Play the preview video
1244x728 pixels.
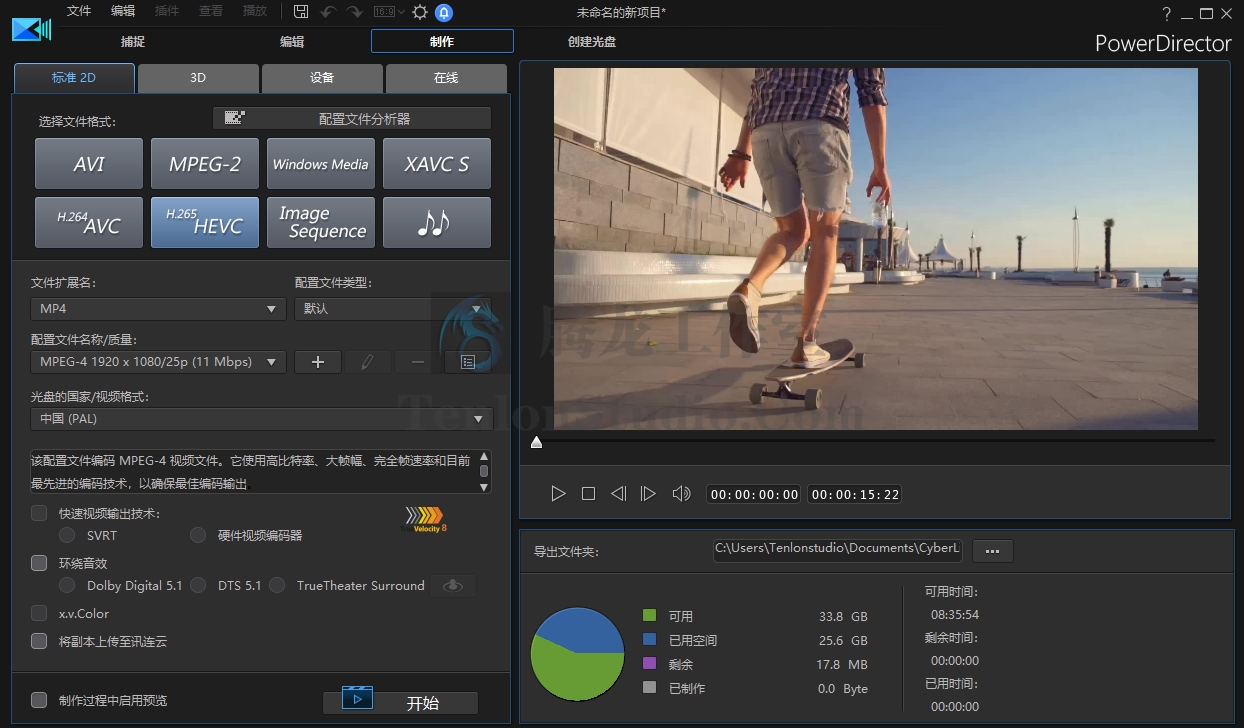(x=558, y=494)
